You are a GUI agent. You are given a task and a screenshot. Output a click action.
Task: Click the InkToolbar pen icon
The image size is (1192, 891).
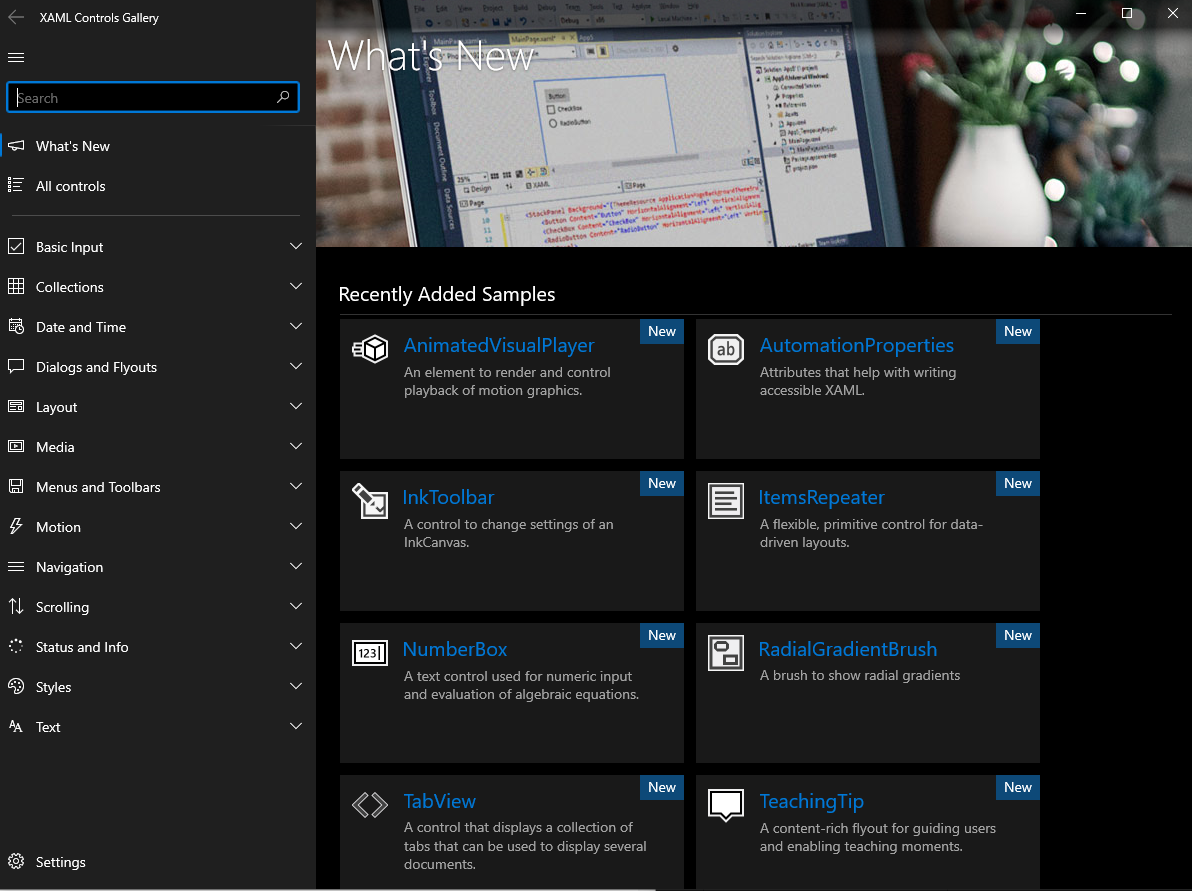point(370,501)
